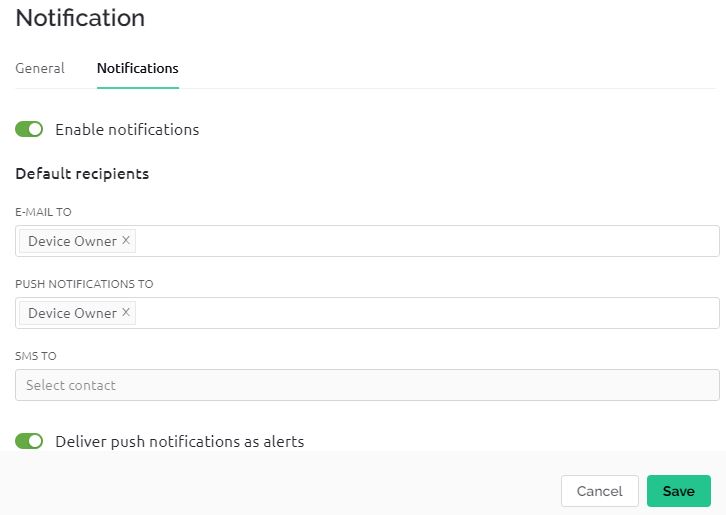Click the PUSH NOTIFICATIONS TO field label
The height and width of the screenshot is (515, 726).
84,284
